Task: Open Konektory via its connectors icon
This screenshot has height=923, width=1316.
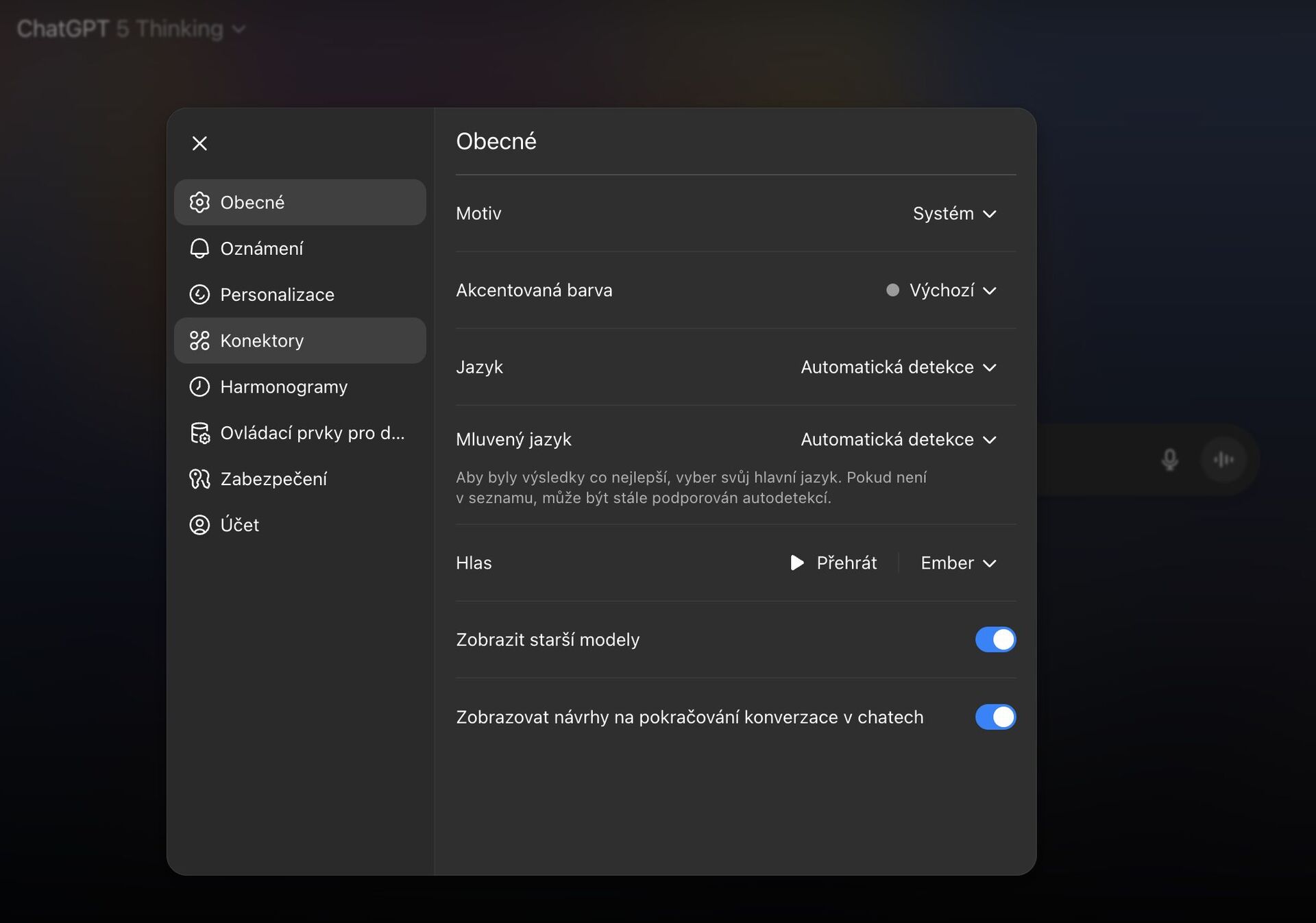Action: [x=199, y=341]
